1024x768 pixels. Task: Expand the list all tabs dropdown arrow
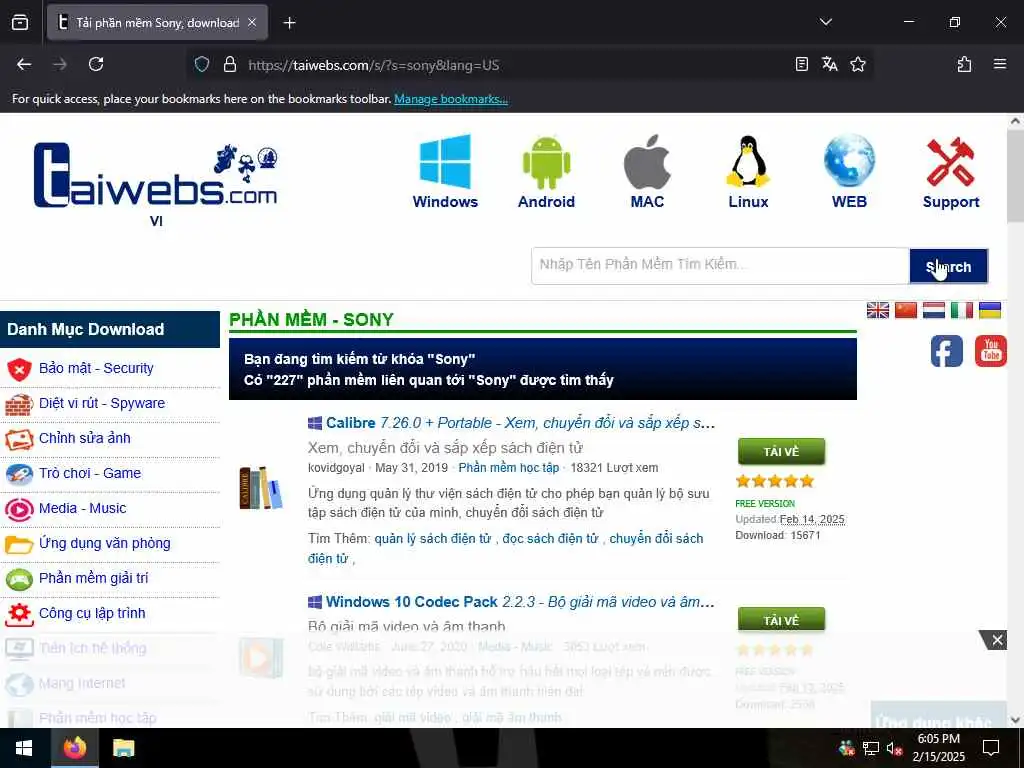pyautogui.click(x=825, y=22)
